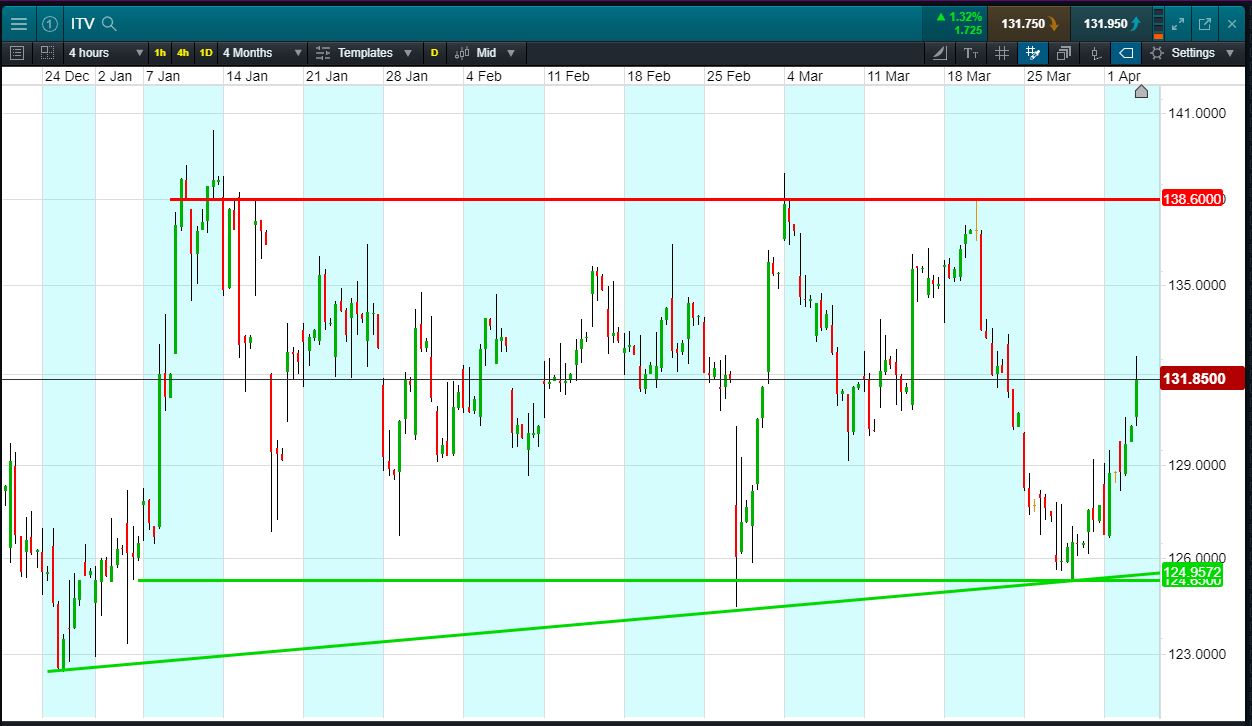Screen dimensions: 1252x726
Task: Select the green rising trendline
Action: coord(603,623)
